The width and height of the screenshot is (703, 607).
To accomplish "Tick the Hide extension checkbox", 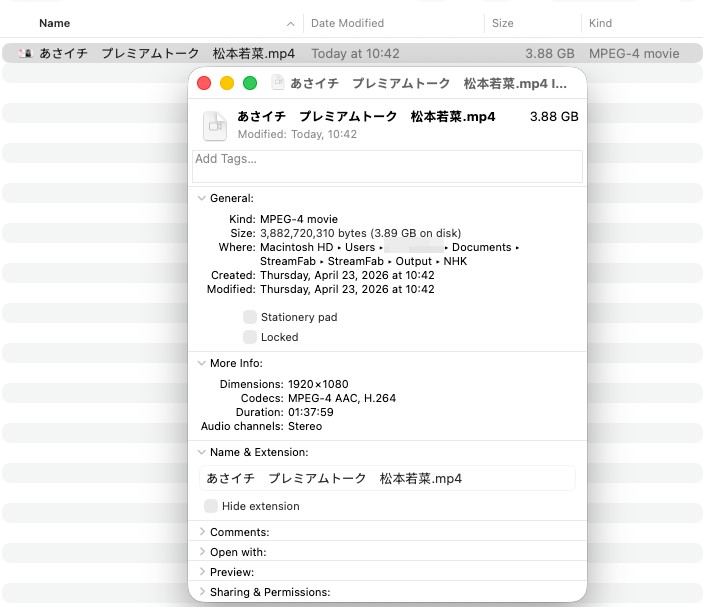I will (x=211, y=506).
